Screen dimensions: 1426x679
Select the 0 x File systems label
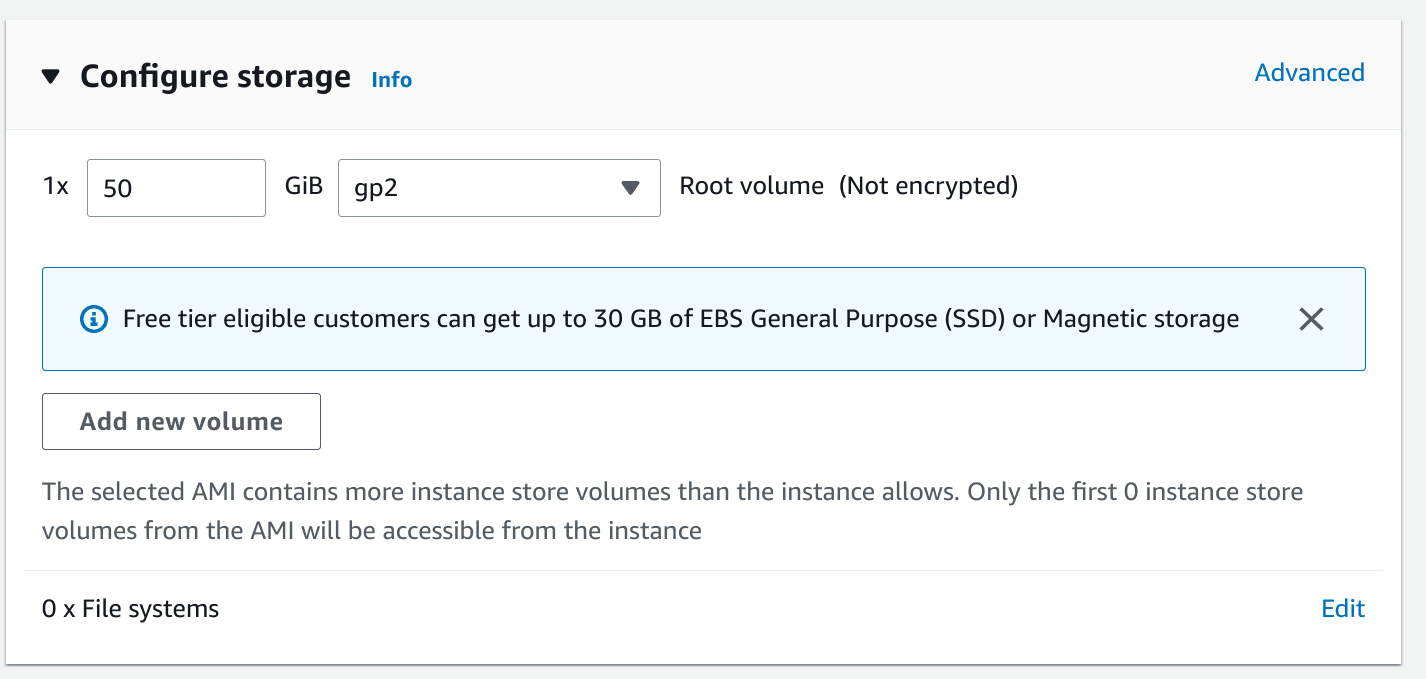point(130,609)
